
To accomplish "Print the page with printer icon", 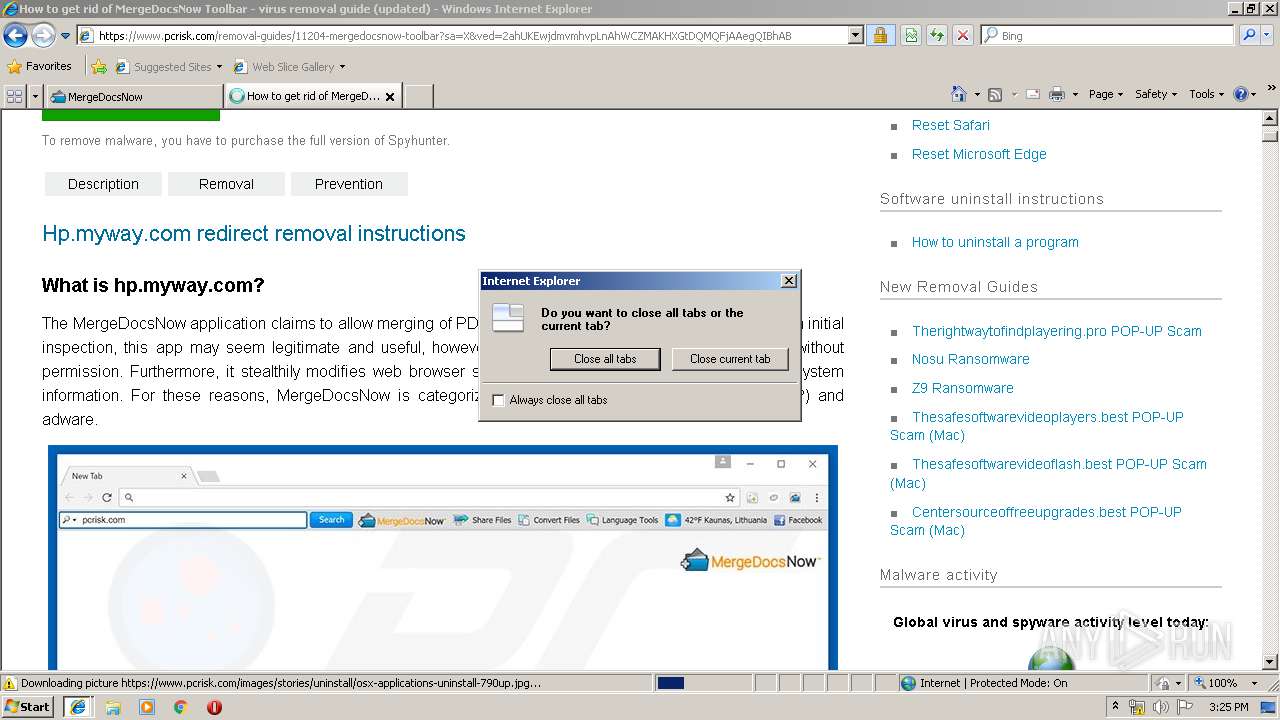I will (x=1057, y=94).
